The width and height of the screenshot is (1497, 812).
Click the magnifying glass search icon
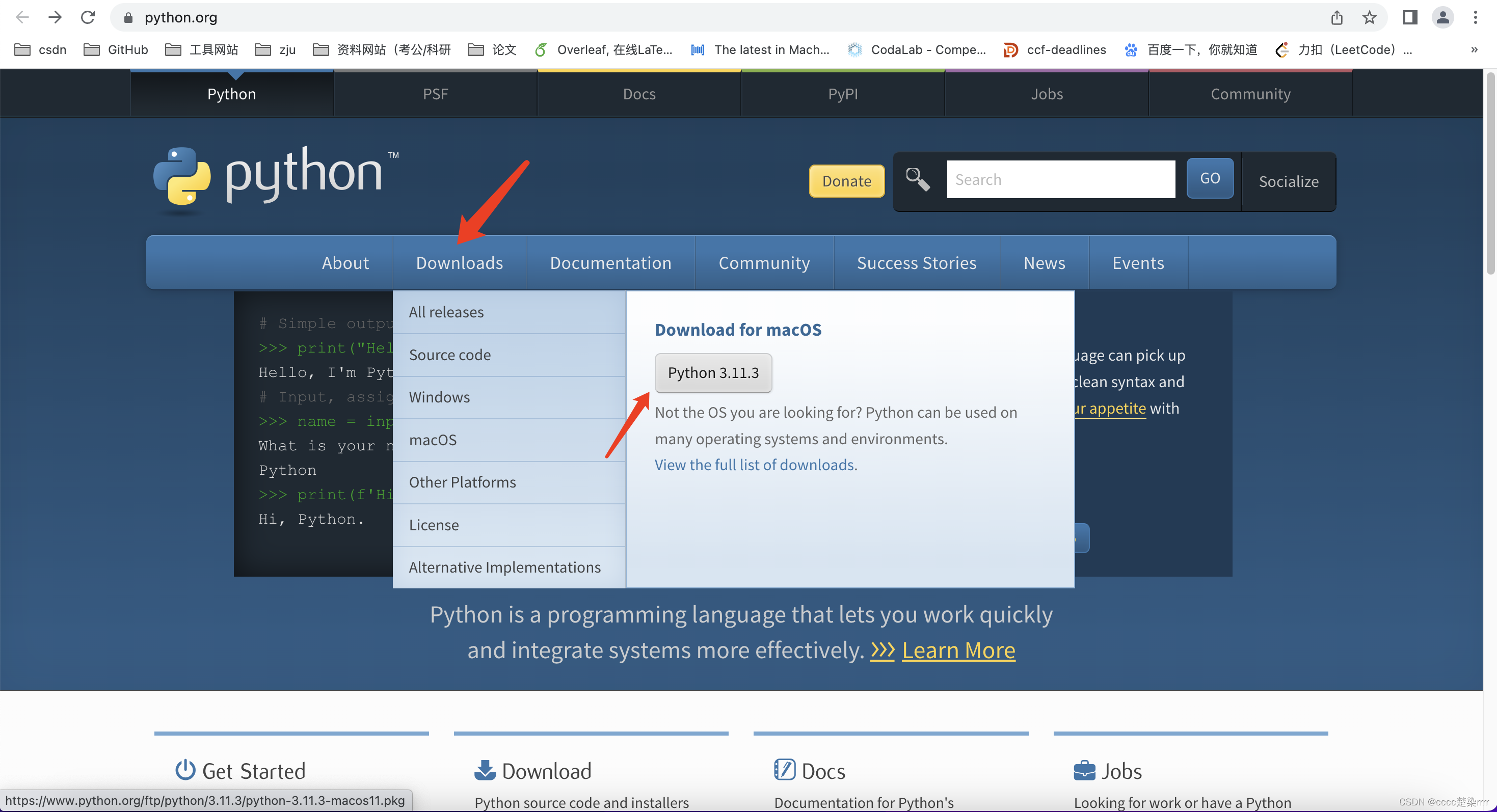pyautogui.click(x=918, y=179)
